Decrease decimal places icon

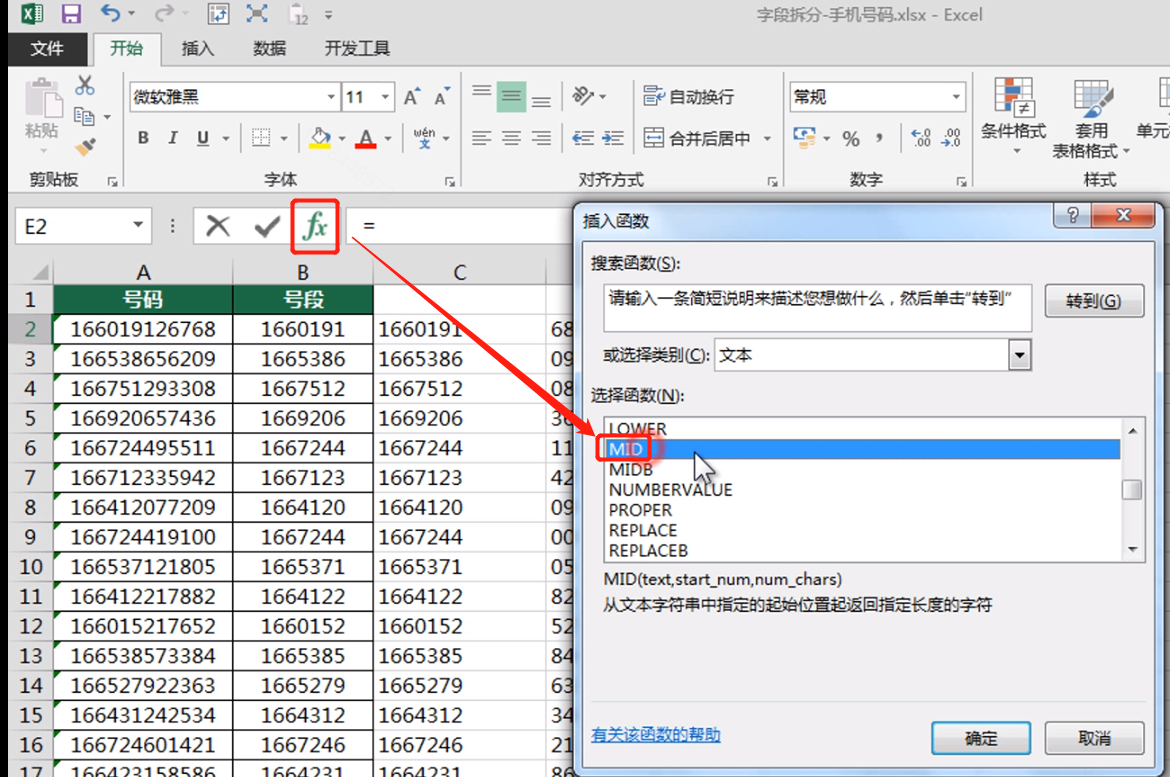pos(951,138)
